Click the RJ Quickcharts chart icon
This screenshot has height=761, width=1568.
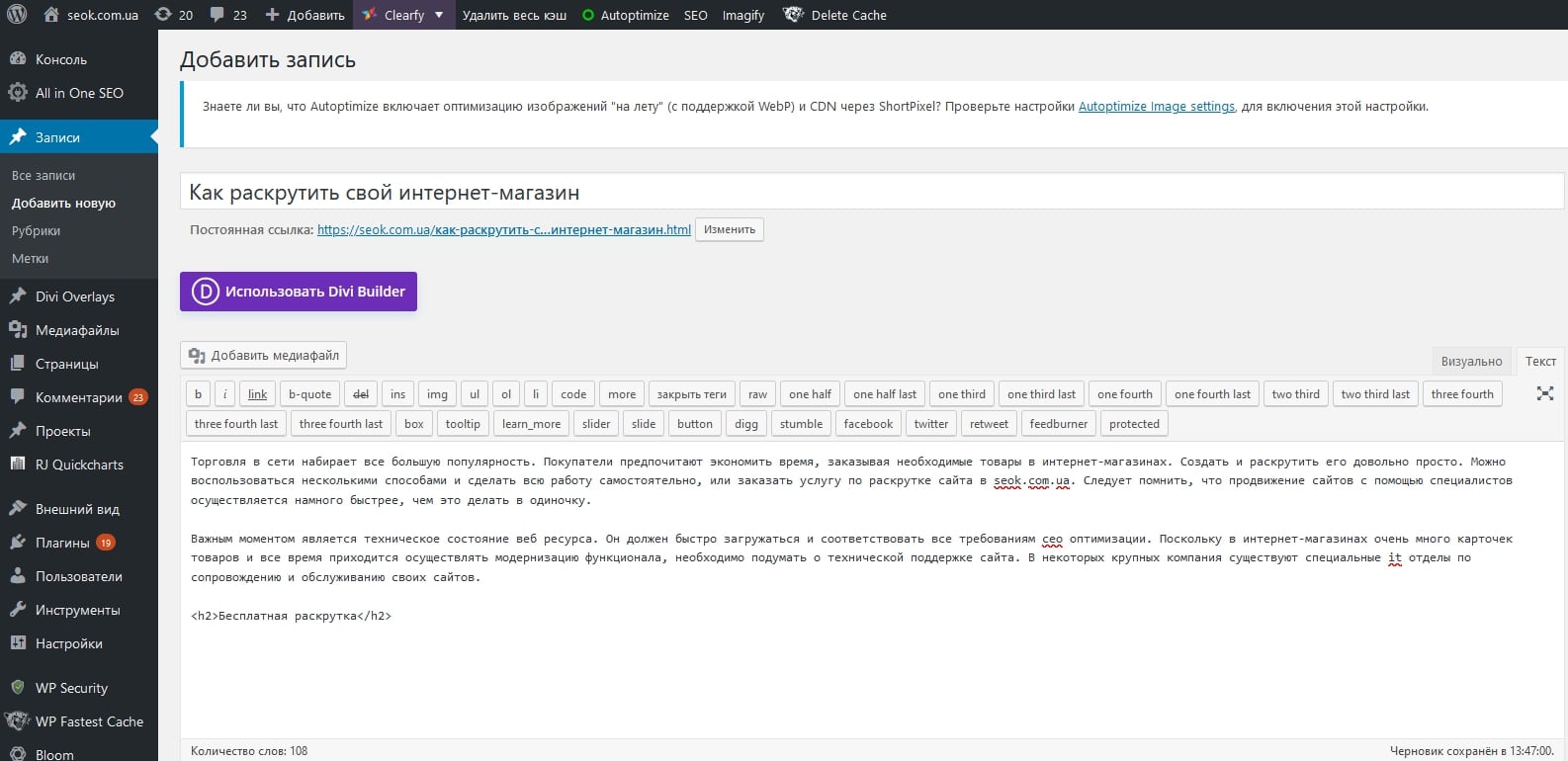coord(18,465)
